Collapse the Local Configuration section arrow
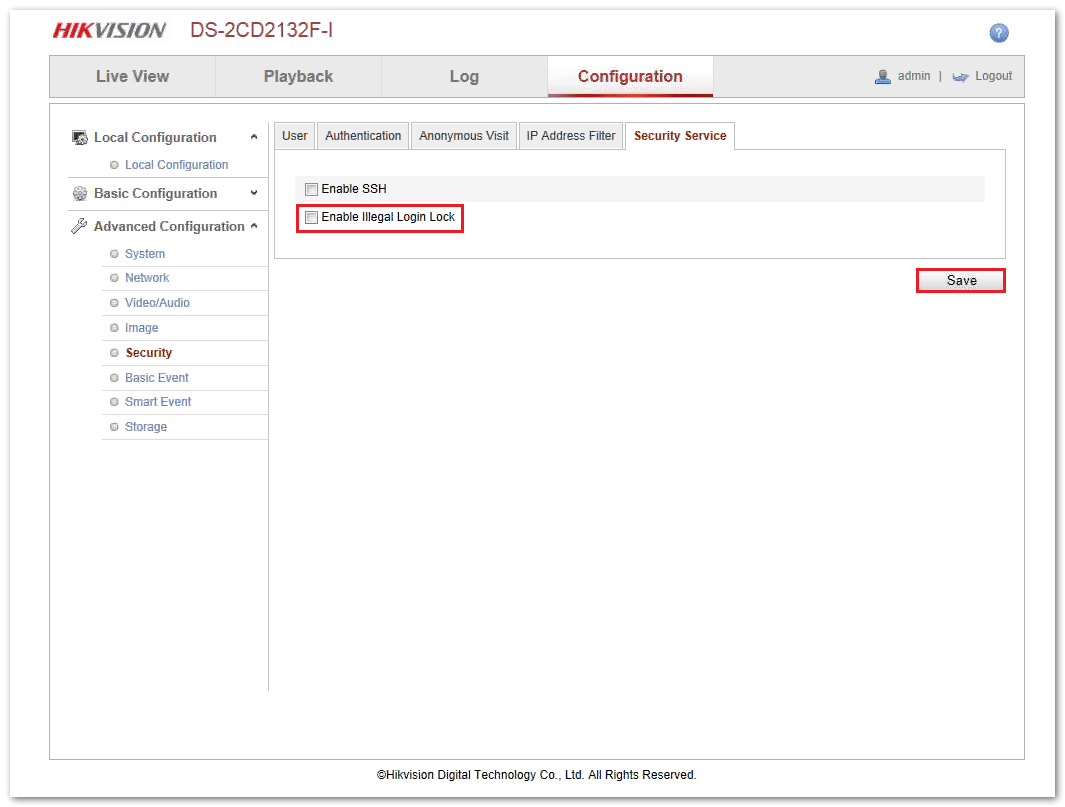This screenshot has width=1065, height=807. tap(254, 137)
